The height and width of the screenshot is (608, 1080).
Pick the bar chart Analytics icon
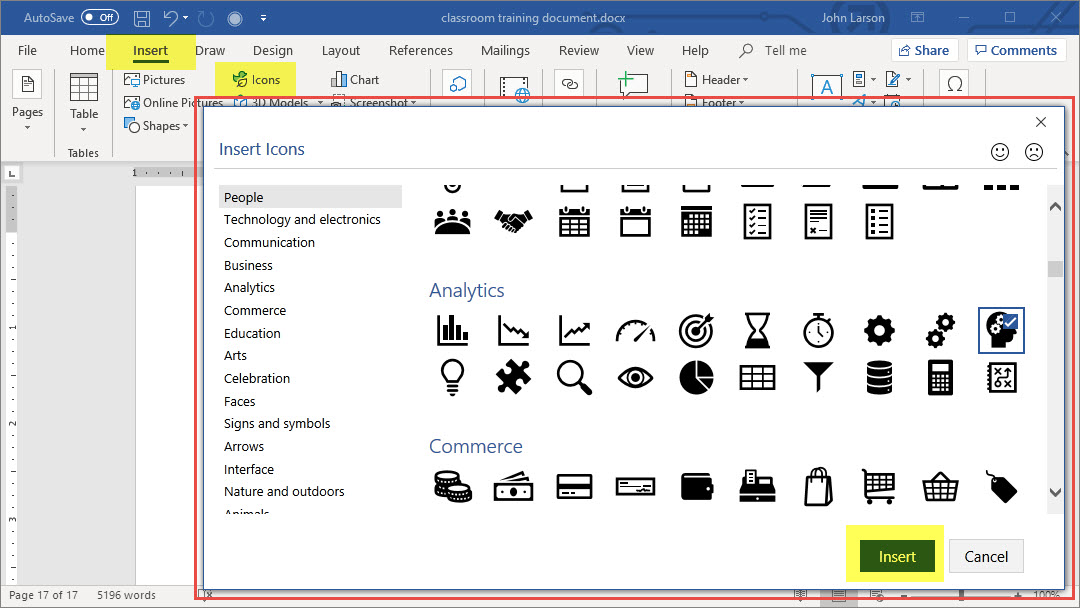pyautogui.click(x=452, y=329)
